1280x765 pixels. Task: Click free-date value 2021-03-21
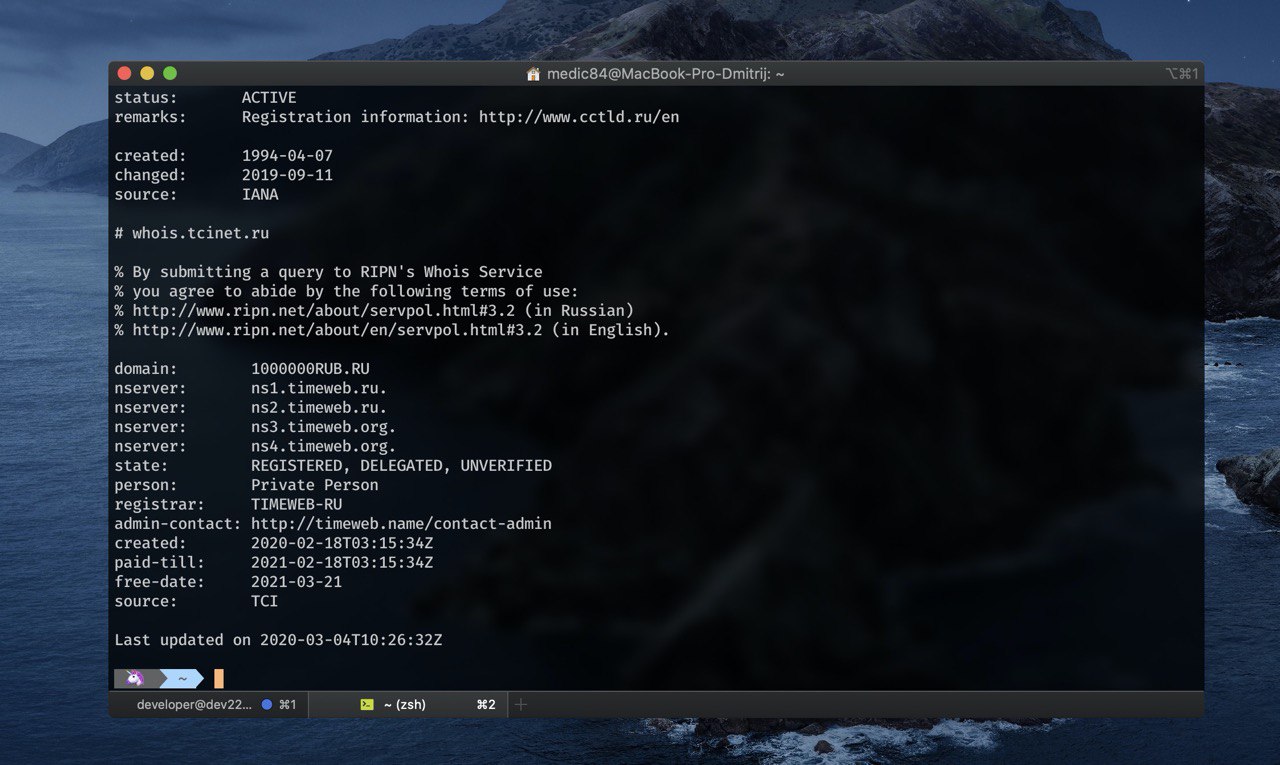coord(296,582)
